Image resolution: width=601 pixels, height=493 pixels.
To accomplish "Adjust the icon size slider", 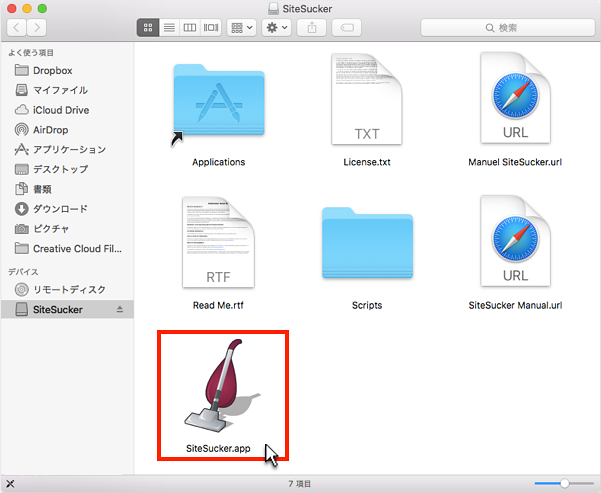I will [x=565, y=483].
